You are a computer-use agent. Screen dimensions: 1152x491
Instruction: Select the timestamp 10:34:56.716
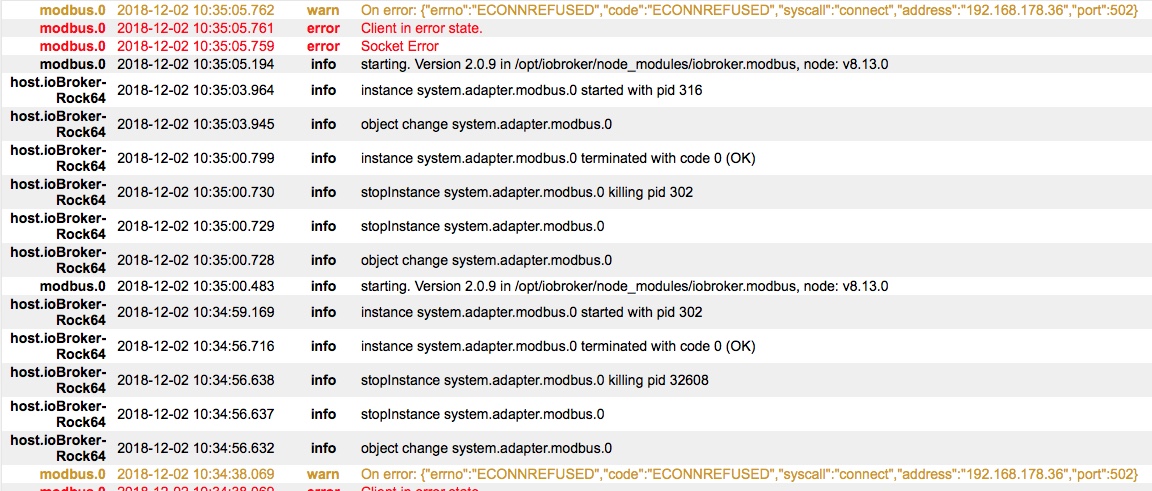tap(195, 346)
